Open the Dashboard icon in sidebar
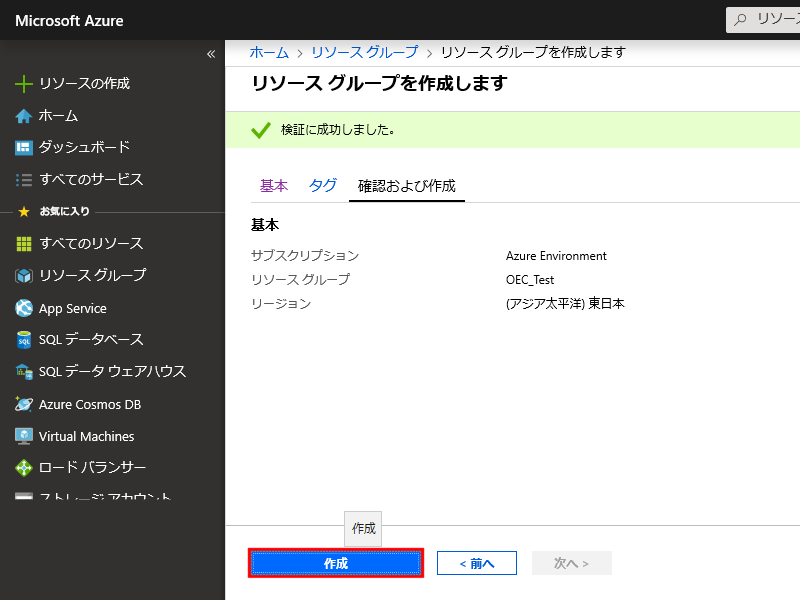 (24, 148)
